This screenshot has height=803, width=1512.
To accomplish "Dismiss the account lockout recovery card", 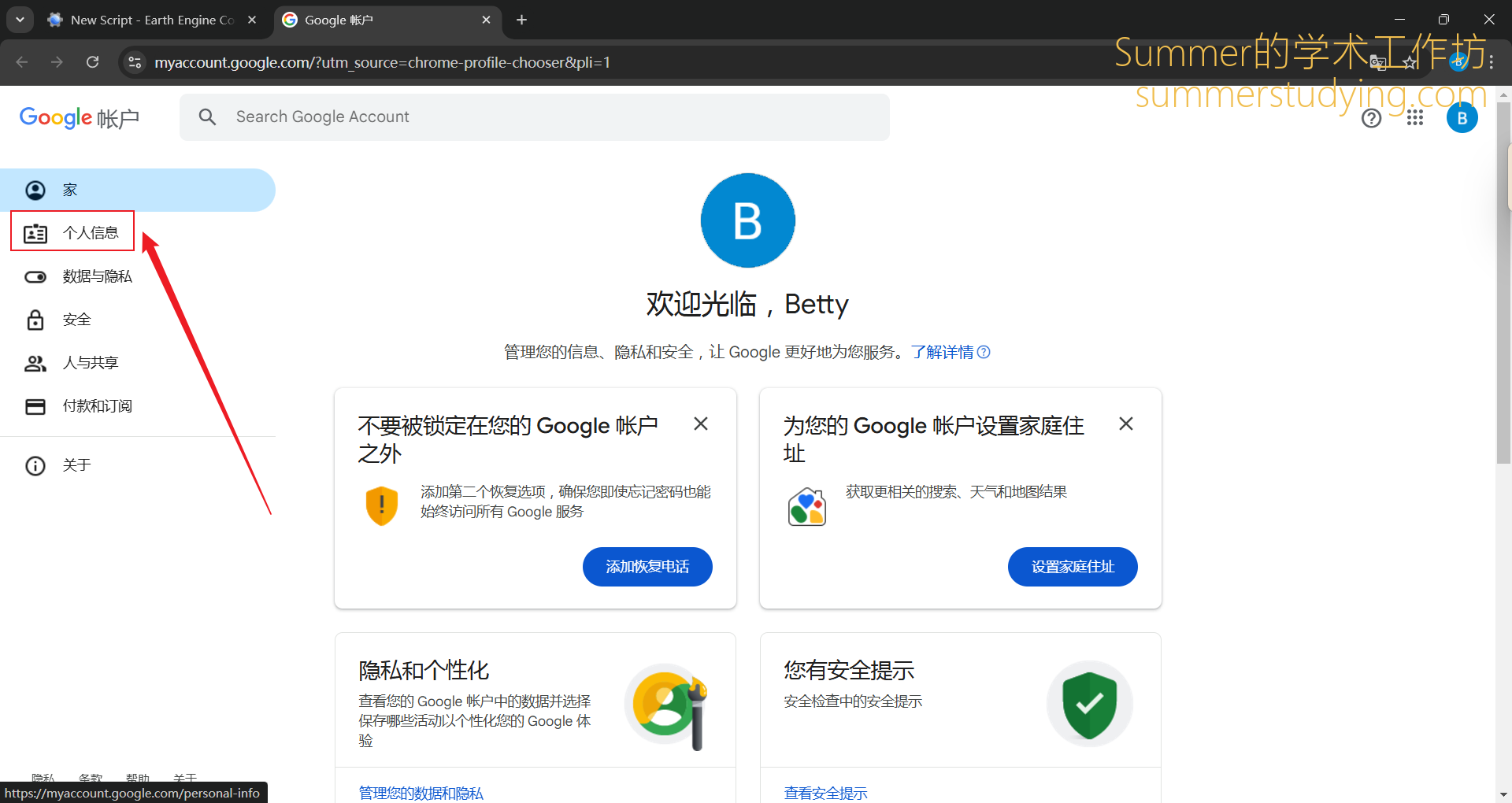I will (x=701, y=424).
